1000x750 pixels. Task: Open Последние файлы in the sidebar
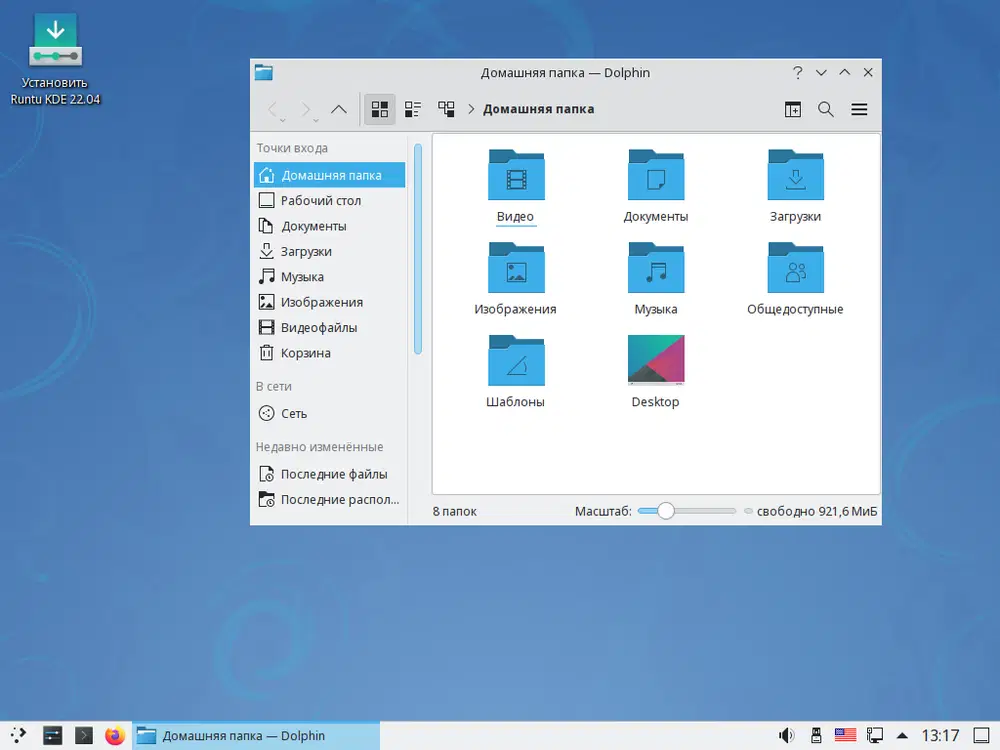click(330, 474)
